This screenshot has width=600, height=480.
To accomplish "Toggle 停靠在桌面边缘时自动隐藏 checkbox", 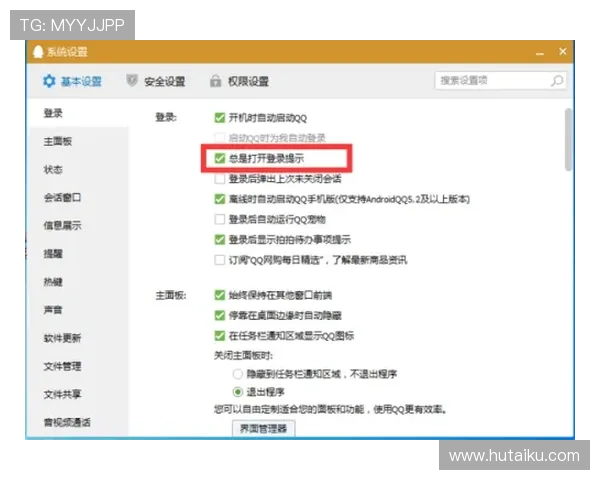I will [220, 315].
